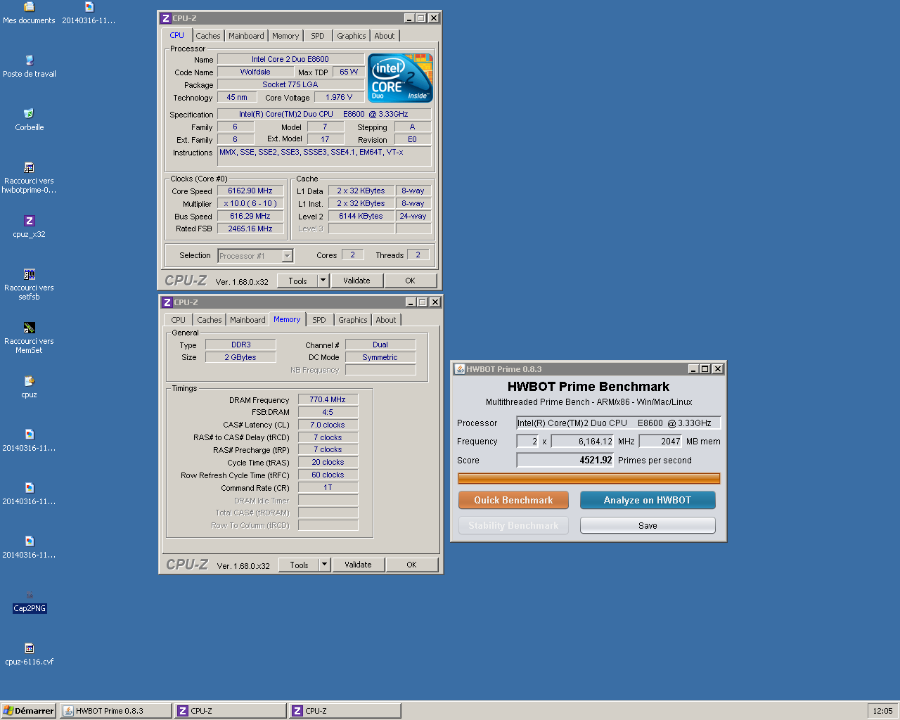Switch to CPU tab in lower CPU-Z window
Screen dimensions: 900x720
(x=179, y=320)
